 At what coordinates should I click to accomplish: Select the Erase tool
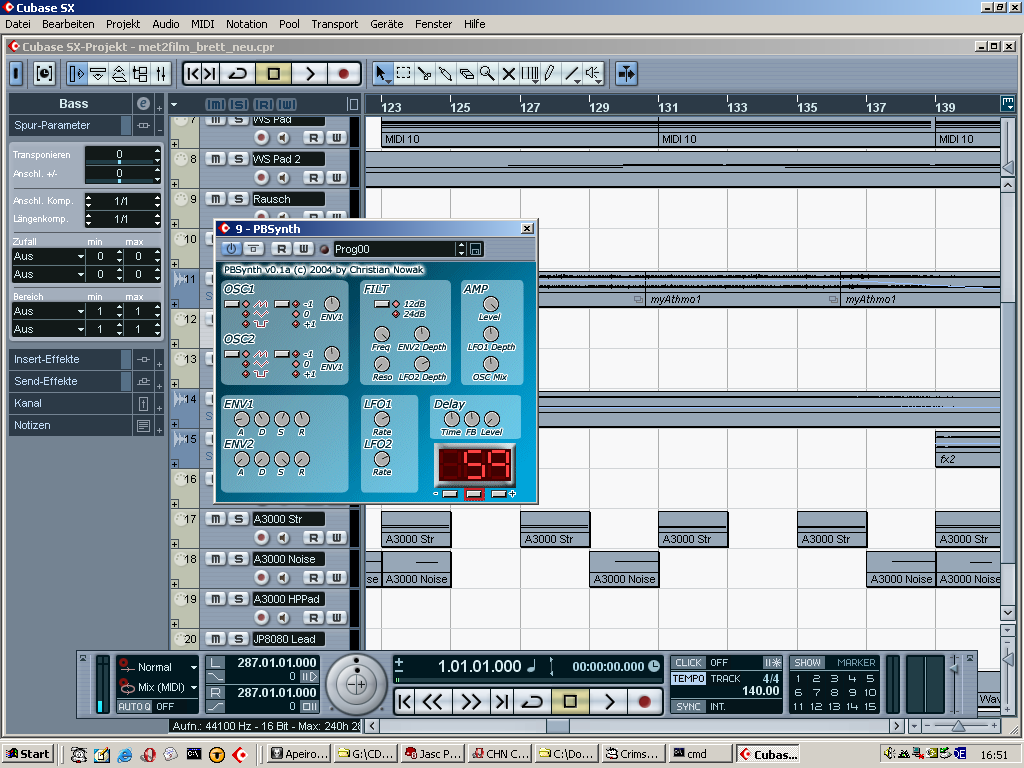pos(466,73)
